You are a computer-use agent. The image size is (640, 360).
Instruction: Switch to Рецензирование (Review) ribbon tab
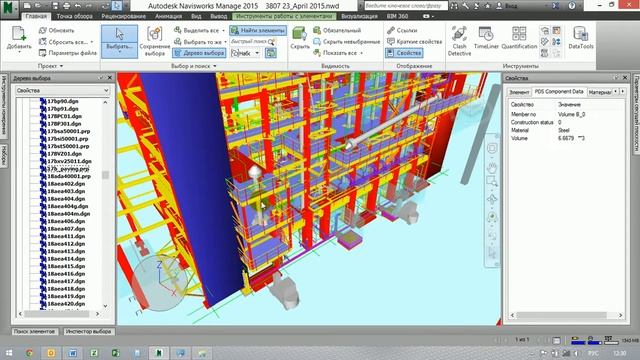coord(124,16)
